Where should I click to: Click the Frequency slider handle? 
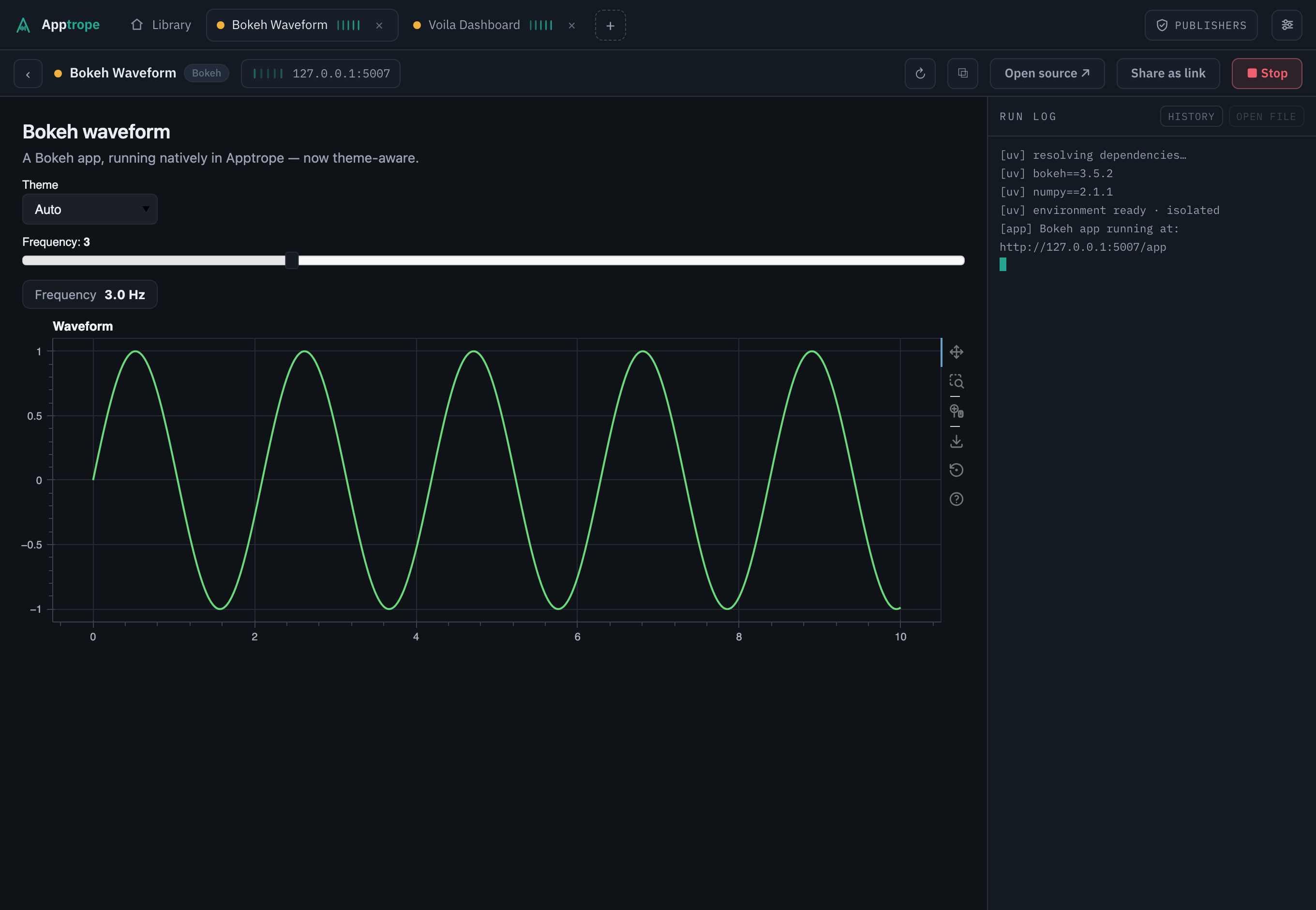(292, 260)
